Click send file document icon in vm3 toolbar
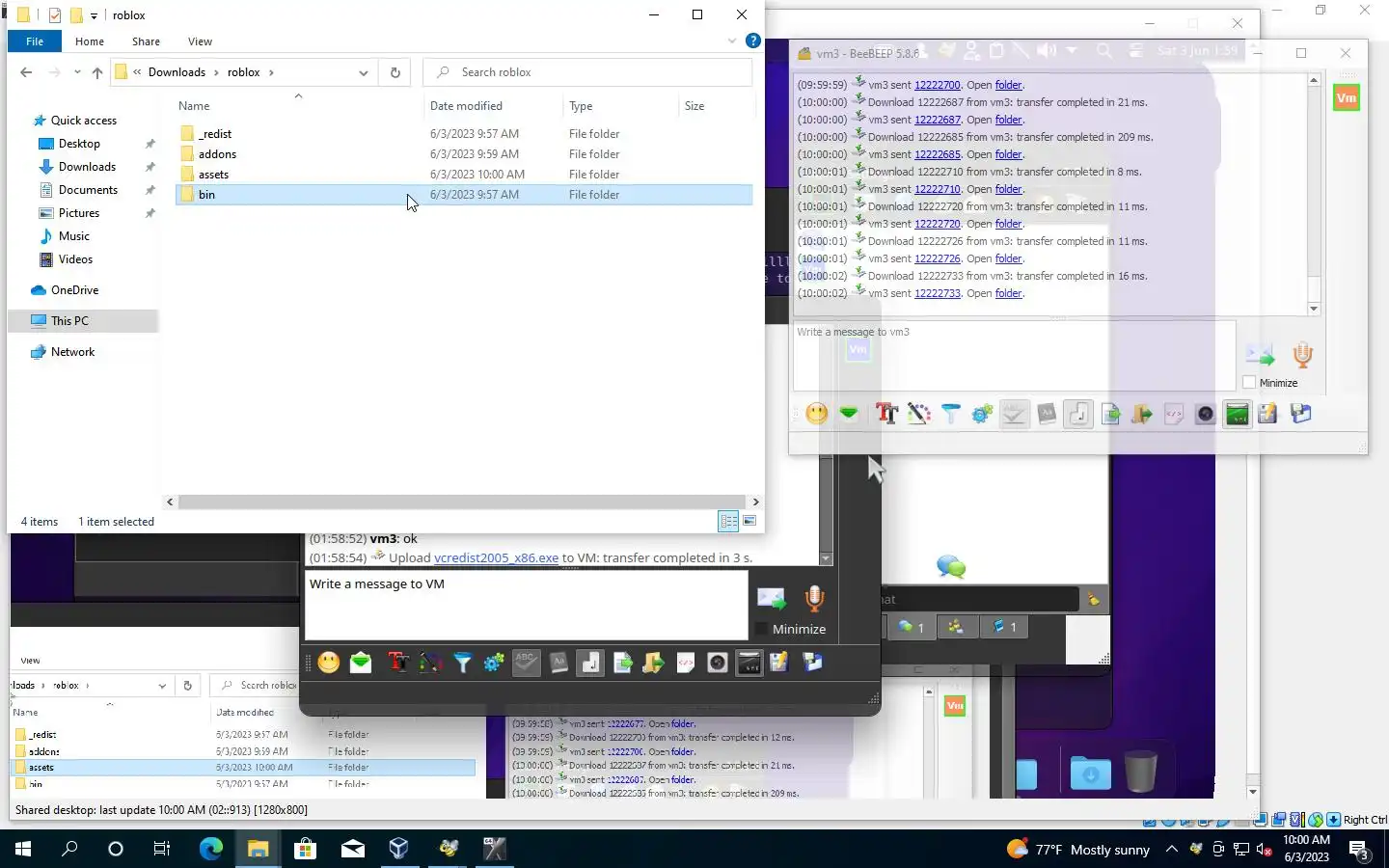The width and height of the screenshot is (1389, 868). [x=1110, y=414]
